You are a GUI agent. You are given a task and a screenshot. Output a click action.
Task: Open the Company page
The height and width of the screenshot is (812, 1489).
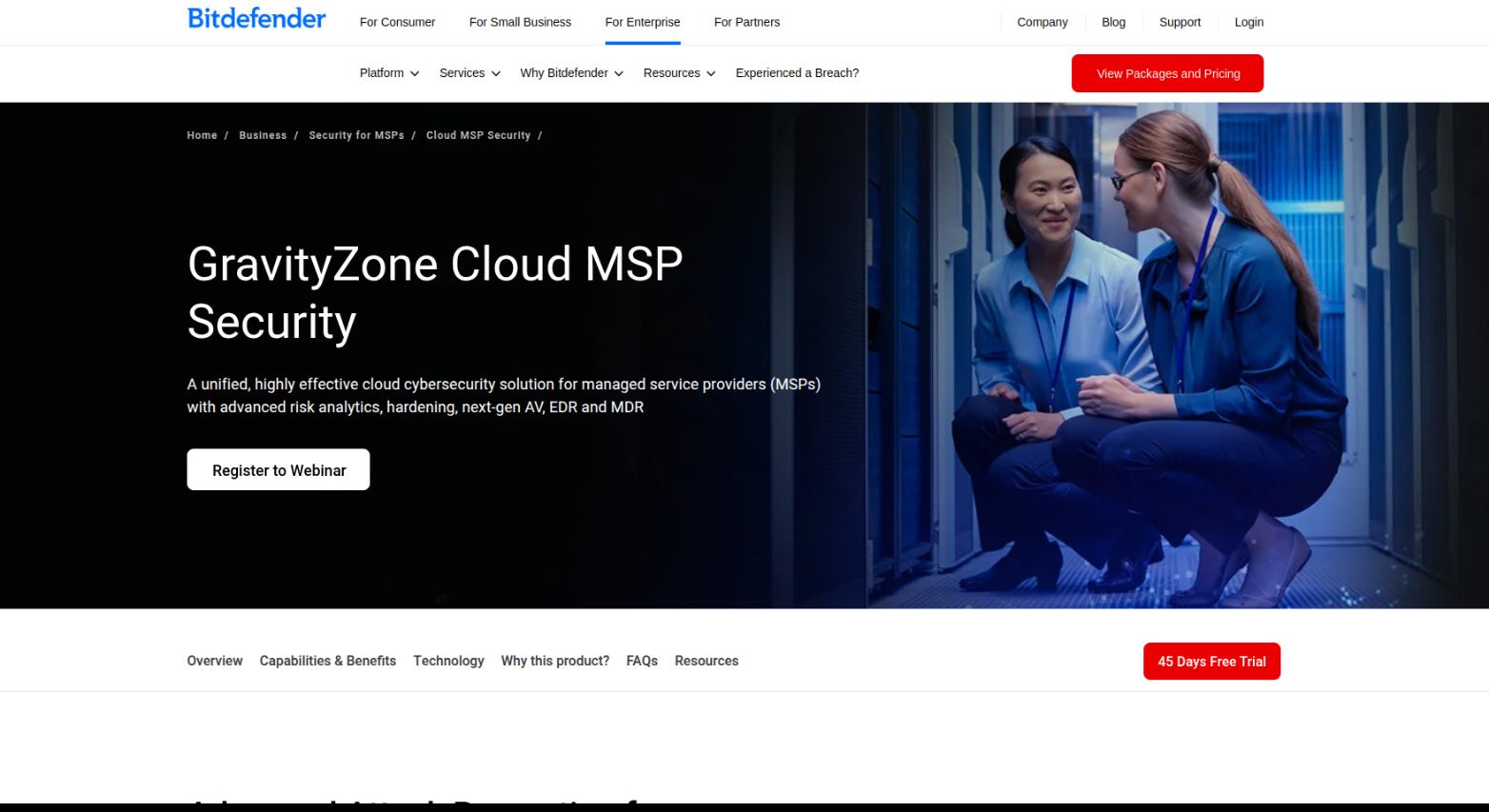coord(1042,22)
